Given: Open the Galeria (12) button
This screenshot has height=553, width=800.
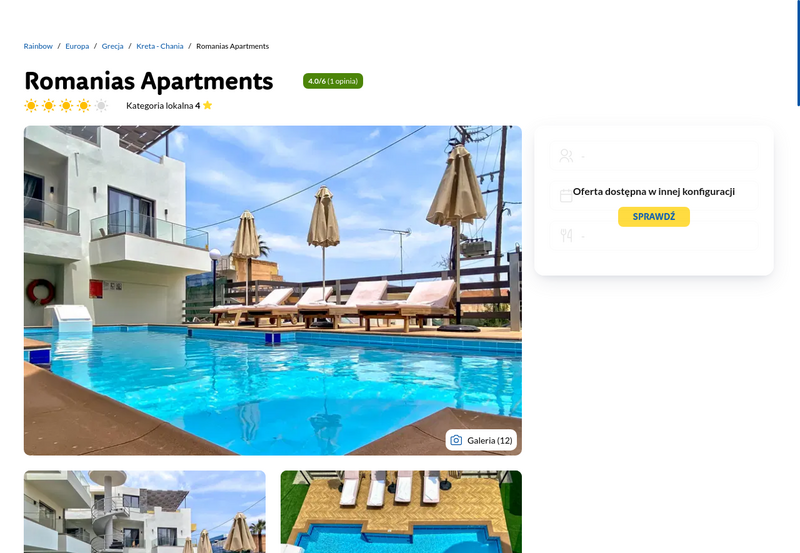Looking at the screenshot, I should click(x=481, y=440).
